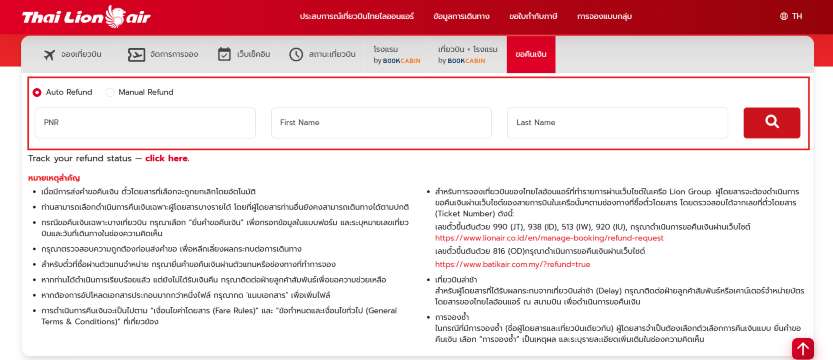Open the group booking menu

coord(604,16)
